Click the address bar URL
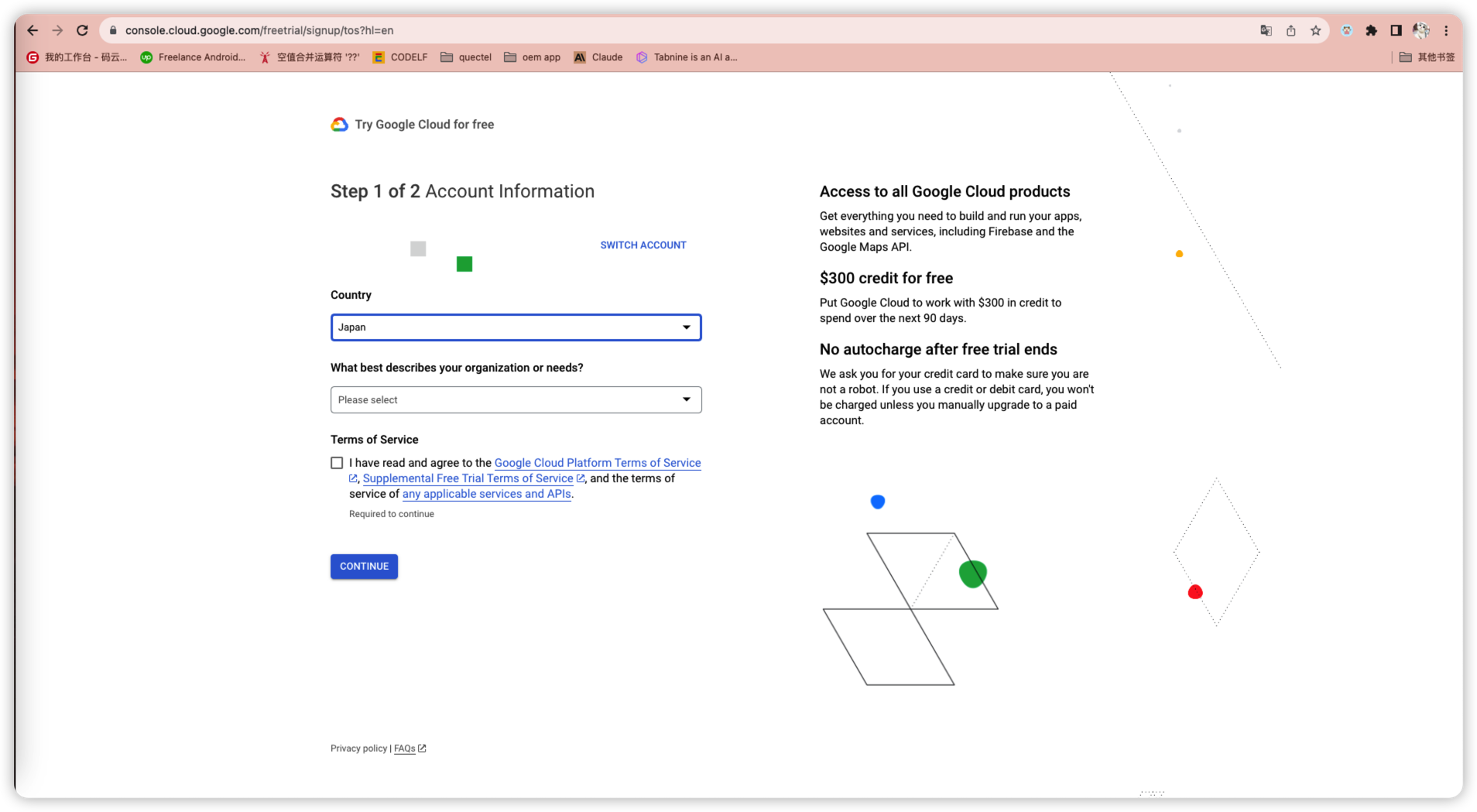Screen dimensions: 1477x812 pos(259,30)
